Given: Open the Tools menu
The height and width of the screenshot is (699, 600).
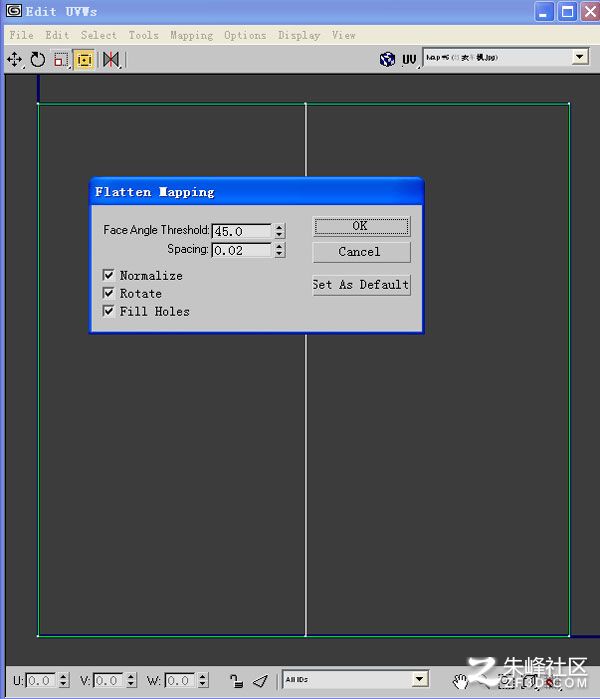Looking at the screenshot, I should (x=144, y=35).
